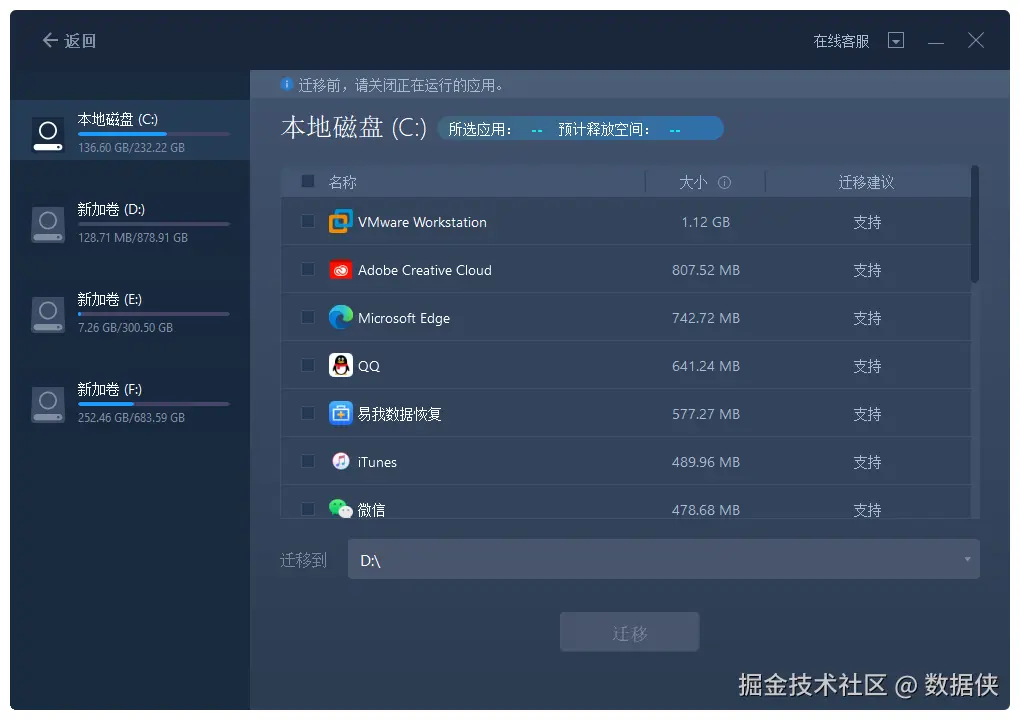Image resolution: width=1020 pixels, height=720 pixels.
Task: Select 新加卷 (F:) in the sidebar
Action: coord(130,401)
